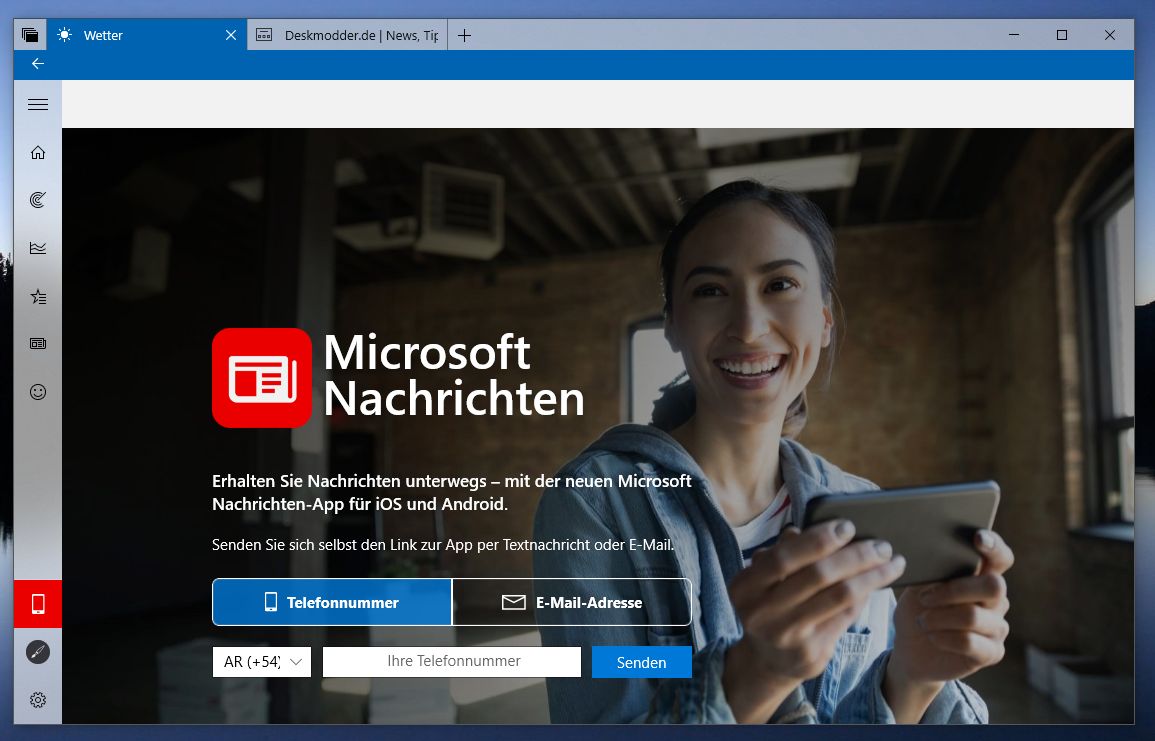Select the E-Mail-Adresse option
1155x741 pixels.
572,602
